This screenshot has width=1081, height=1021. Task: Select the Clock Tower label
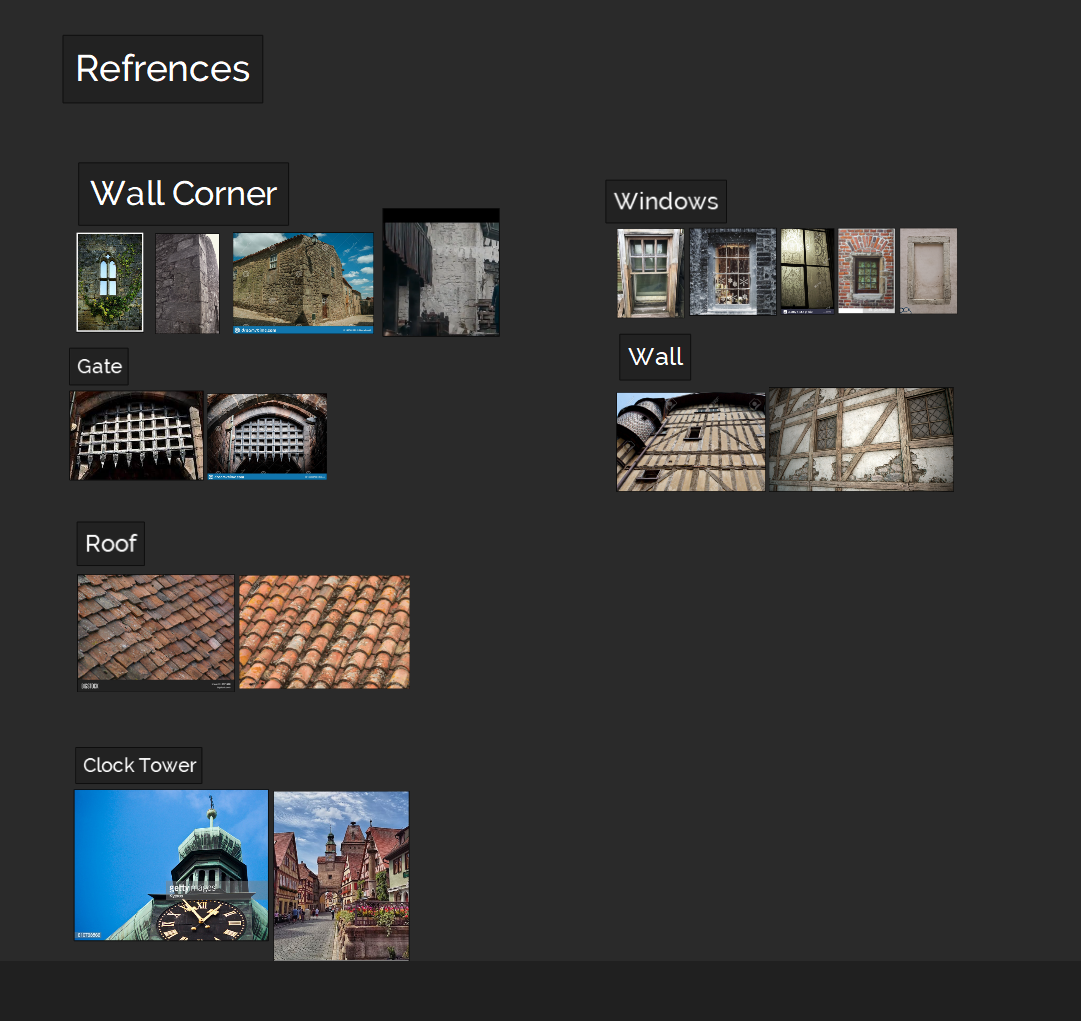coord(139,765)
